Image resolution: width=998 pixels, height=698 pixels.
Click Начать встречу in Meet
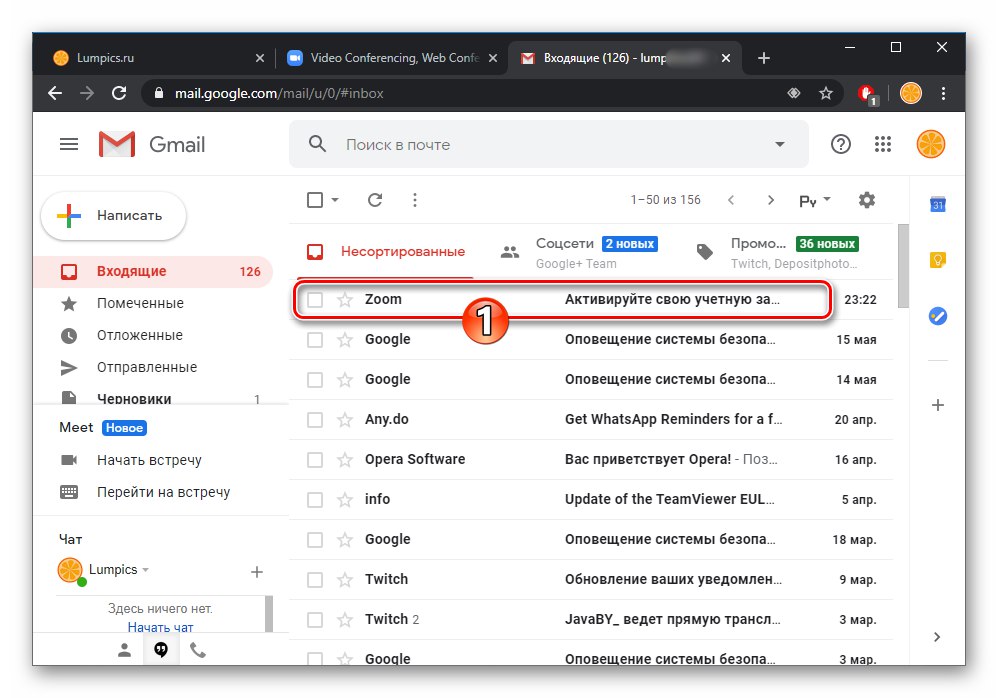tap(149, 460)
